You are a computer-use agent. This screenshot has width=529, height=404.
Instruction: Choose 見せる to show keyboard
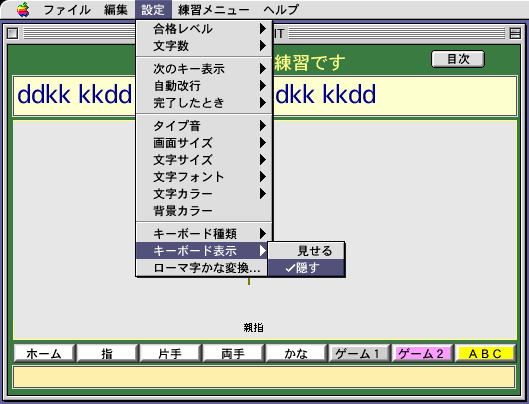(x=306, y=251)
